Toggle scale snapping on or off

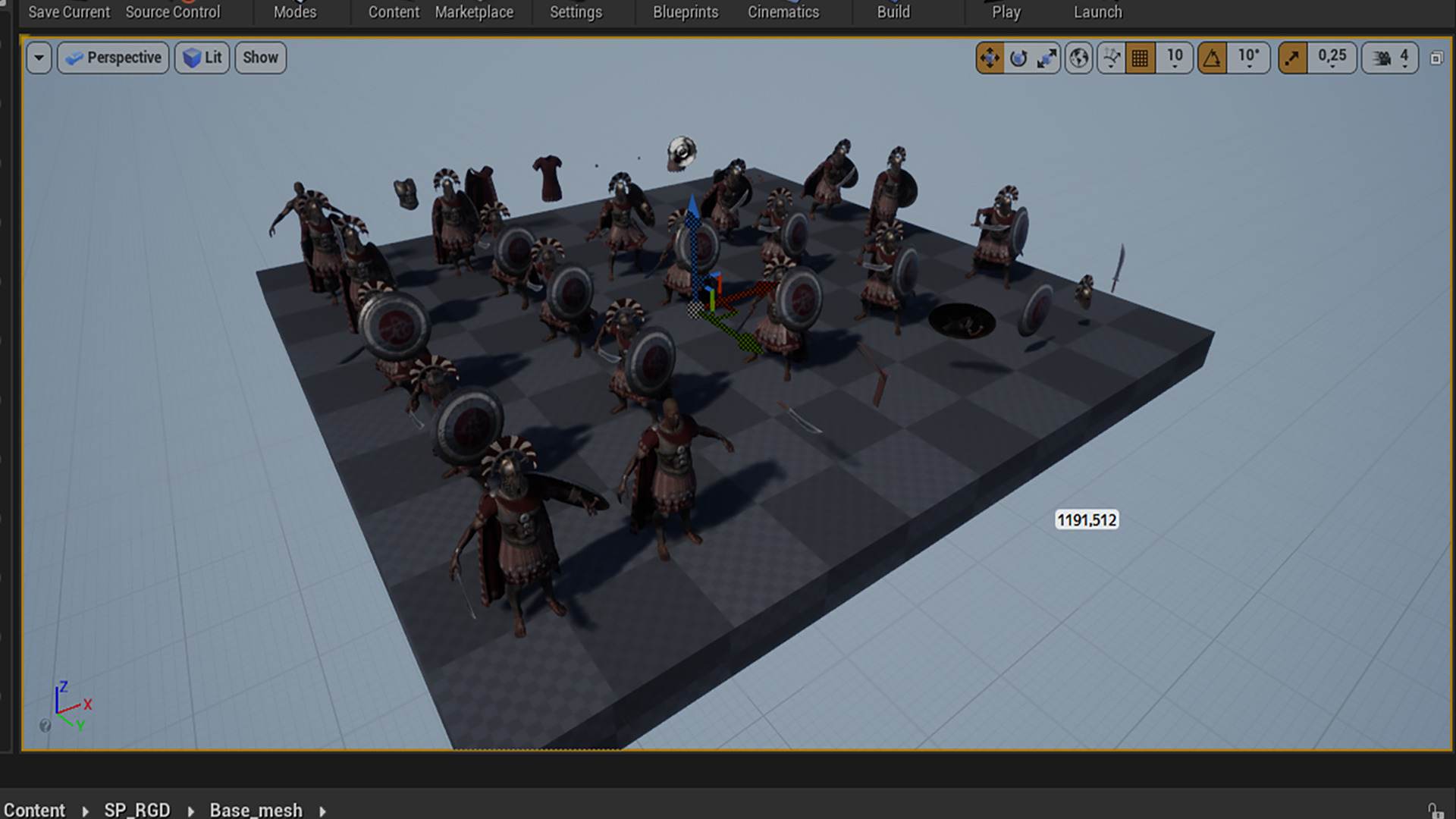1293,58
